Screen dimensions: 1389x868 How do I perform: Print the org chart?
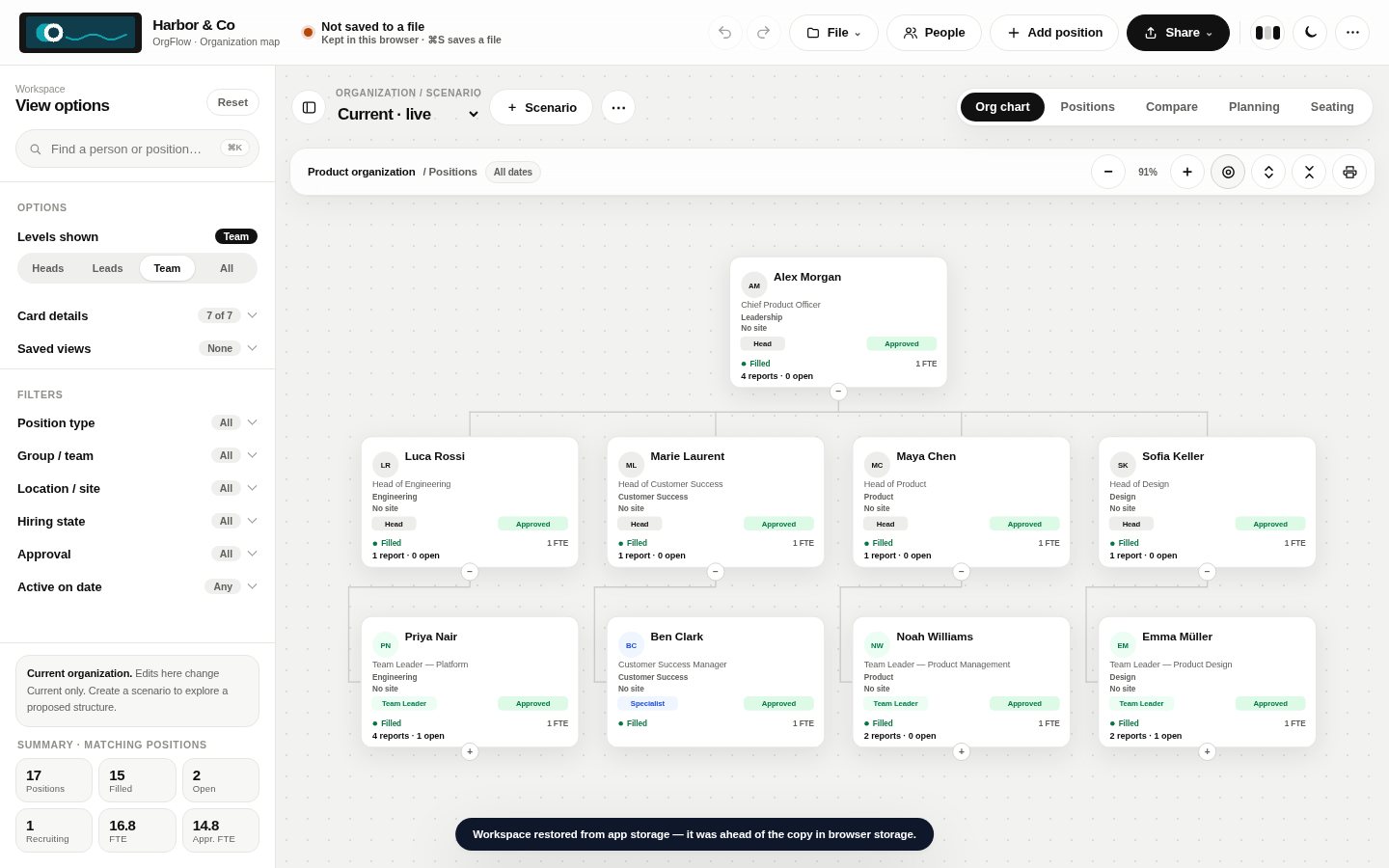tap(1349, 172)
